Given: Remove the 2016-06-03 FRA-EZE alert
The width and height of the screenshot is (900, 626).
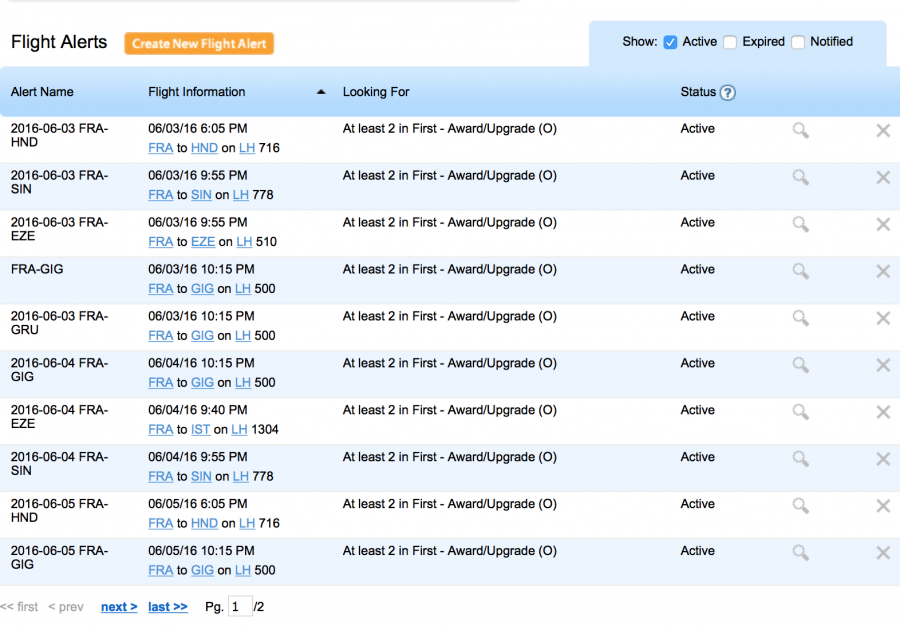Looking at the screenshot, I should [883, 224].
